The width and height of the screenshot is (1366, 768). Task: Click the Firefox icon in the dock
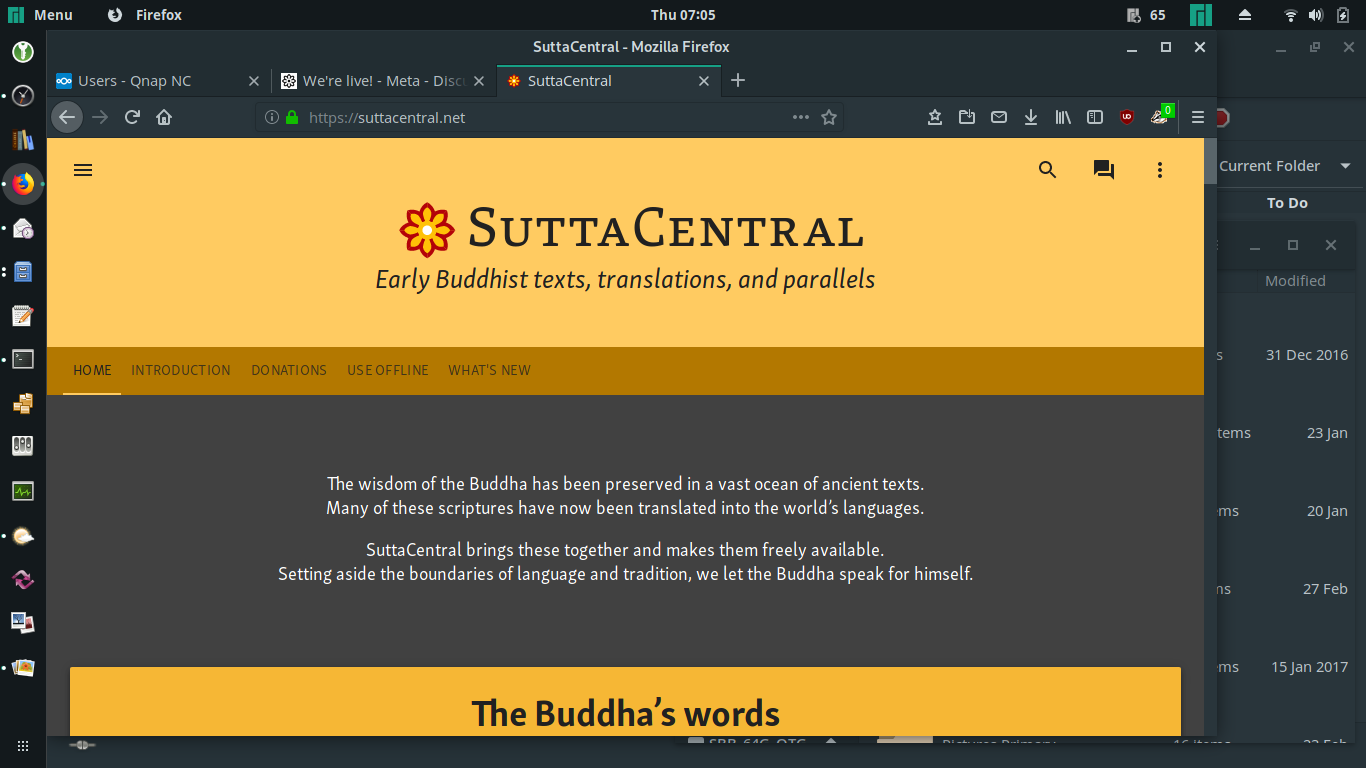[x=23, y=184]
